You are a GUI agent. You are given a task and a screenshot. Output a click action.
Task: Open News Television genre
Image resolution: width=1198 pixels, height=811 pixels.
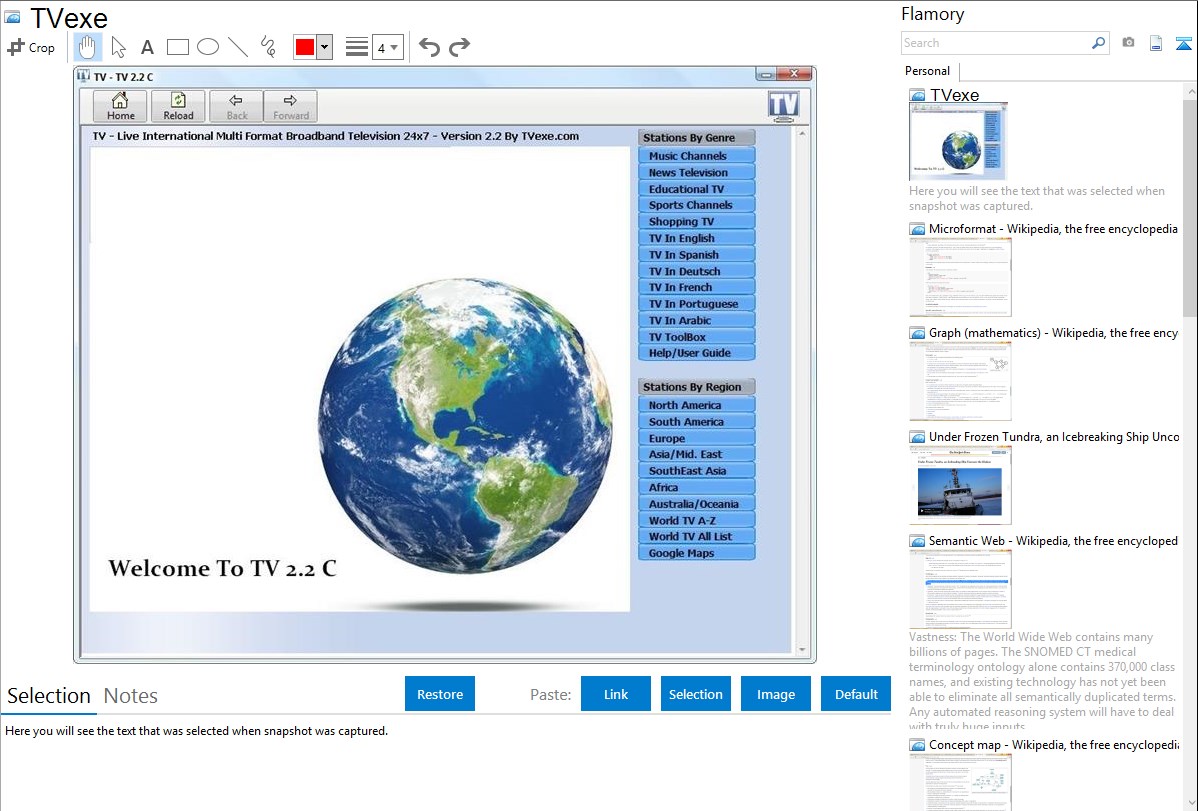pos(696,173)
